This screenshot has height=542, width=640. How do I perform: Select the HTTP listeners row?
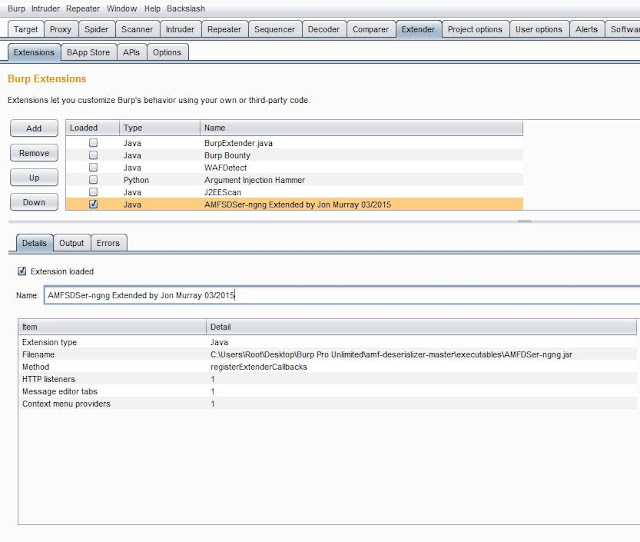tap(327, 379)
